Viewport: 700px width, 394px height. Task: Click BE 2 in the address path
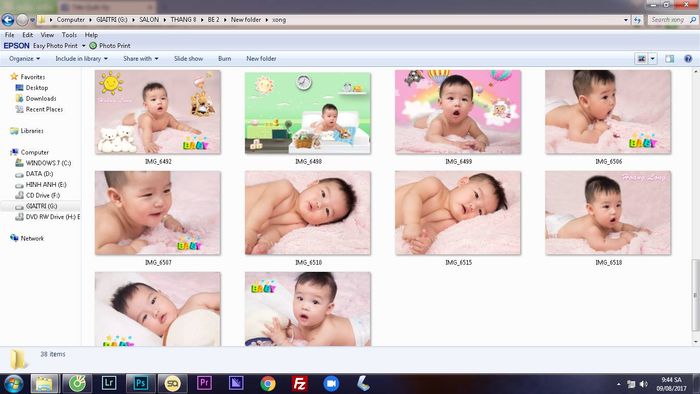tap(213, 20)
